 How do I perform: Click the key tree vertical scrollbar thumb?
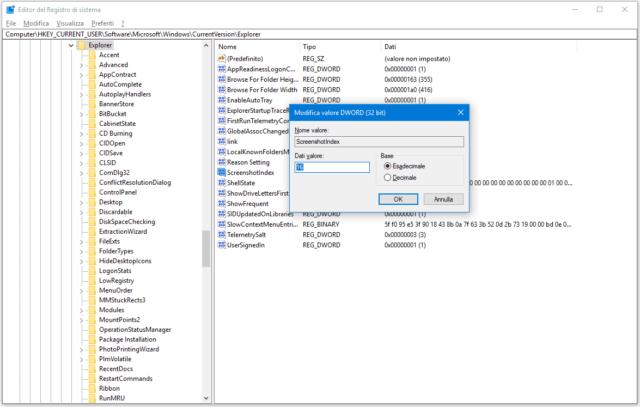(x=207, y=249)
